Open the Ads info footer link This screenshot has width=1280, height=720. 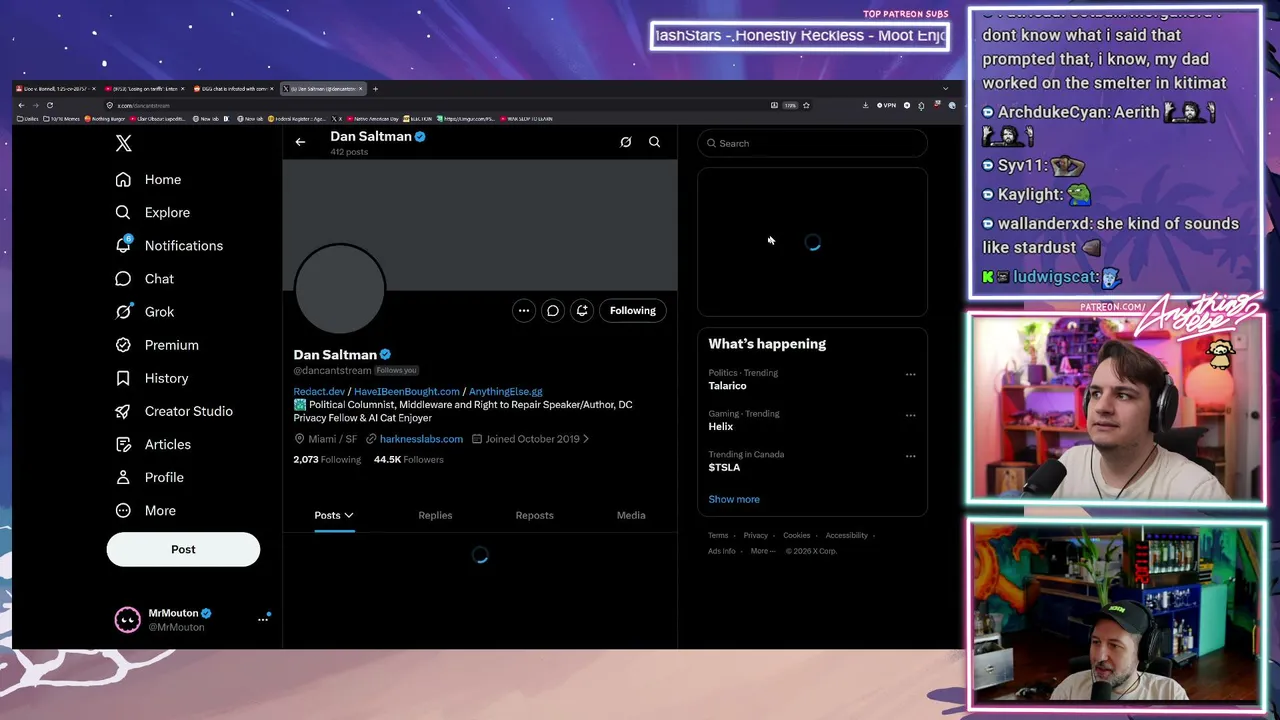click(722, 551)
